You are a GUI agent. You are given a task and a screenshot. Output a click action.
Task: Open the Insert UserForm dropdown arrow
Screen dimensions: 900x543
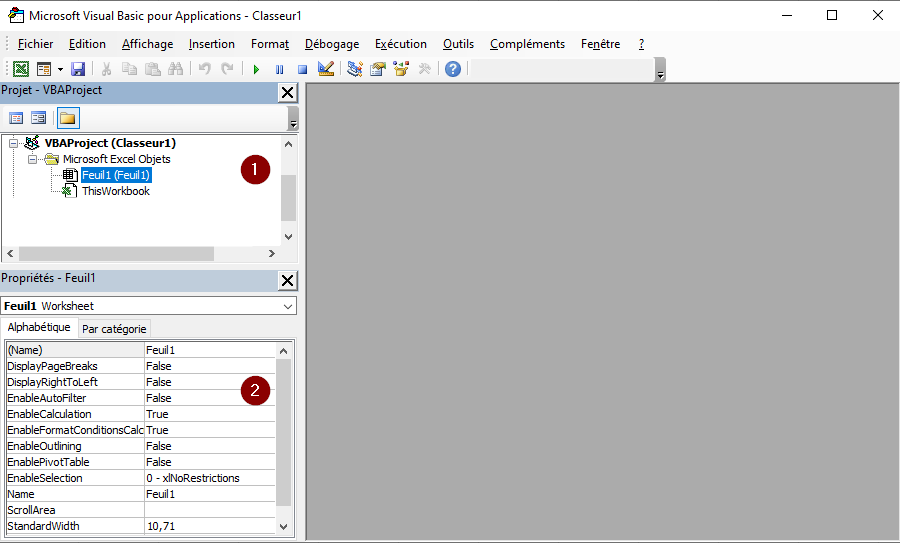pos(60,69)
